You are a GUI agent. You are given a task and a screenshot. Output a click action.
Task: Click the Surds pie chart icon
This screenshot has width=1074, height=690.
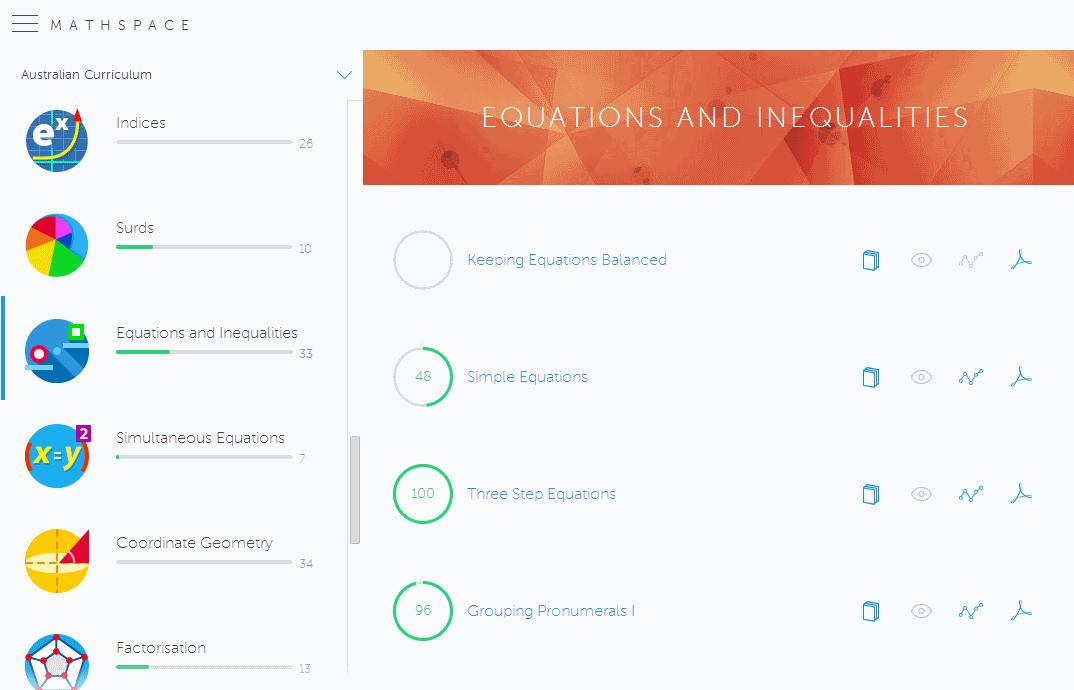point(57,245)
